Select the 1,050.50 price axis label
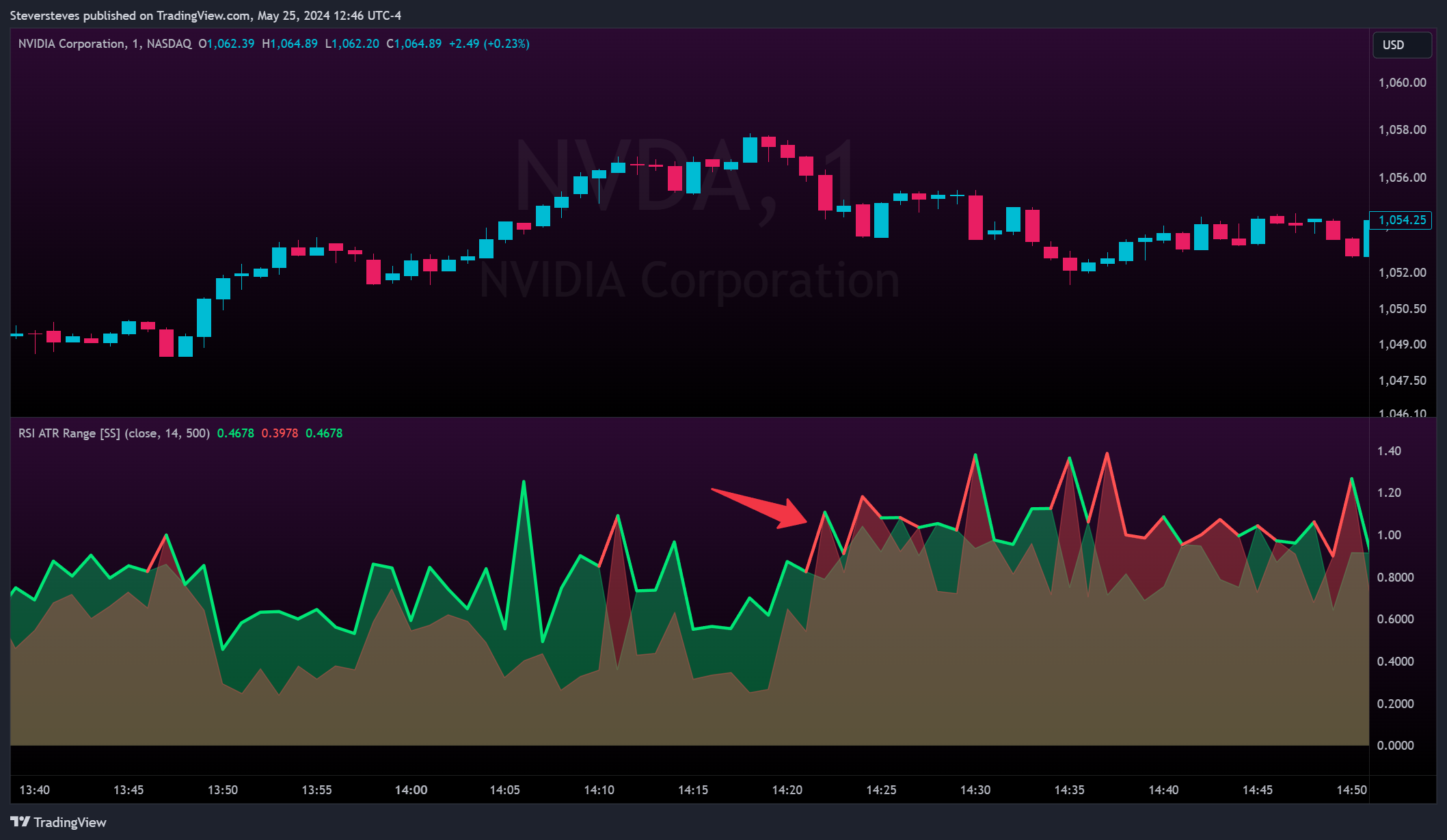The height and width of the screenshot is (840, 1447). [1402, 309]
